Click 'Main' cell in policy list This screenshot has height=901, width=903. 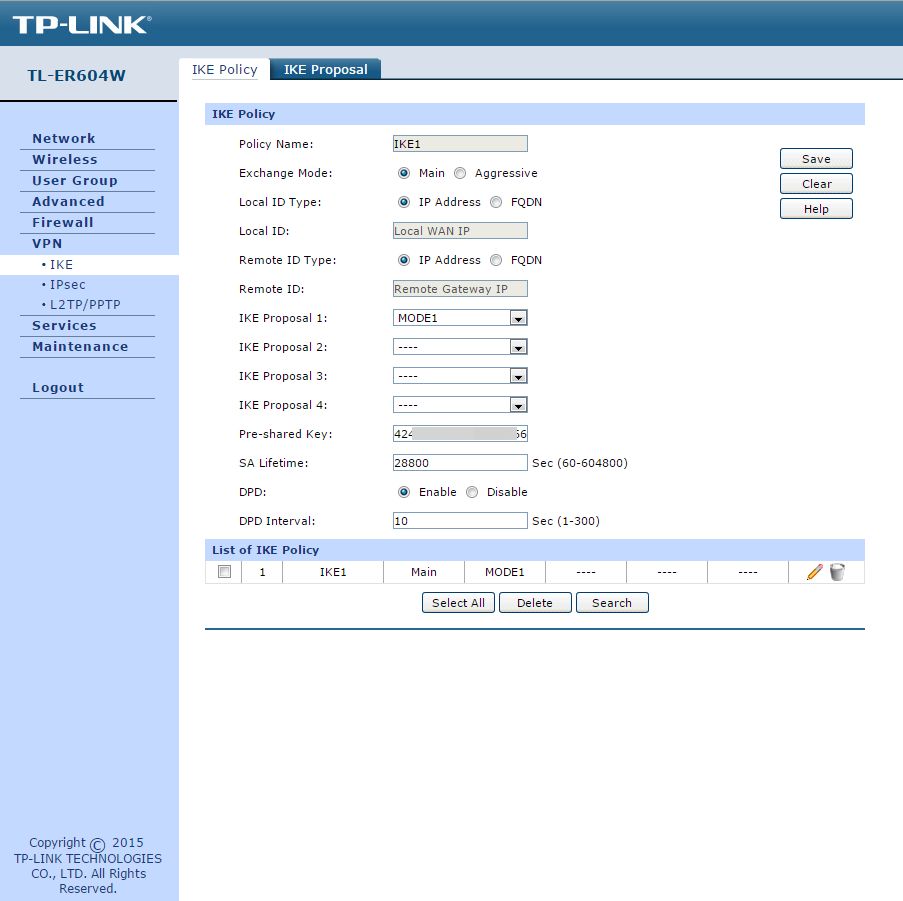click(424, 572)
